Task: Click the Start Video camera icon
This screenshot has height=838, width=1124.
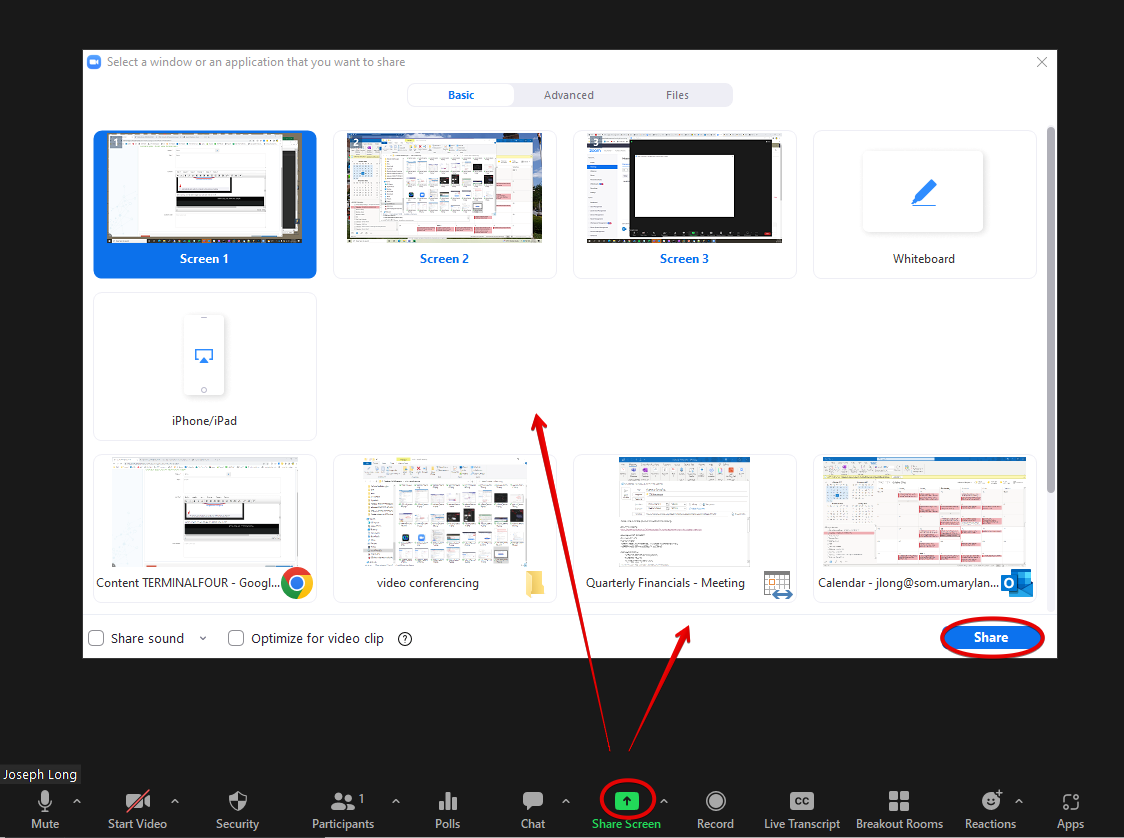Action: (x=137, y=801)
